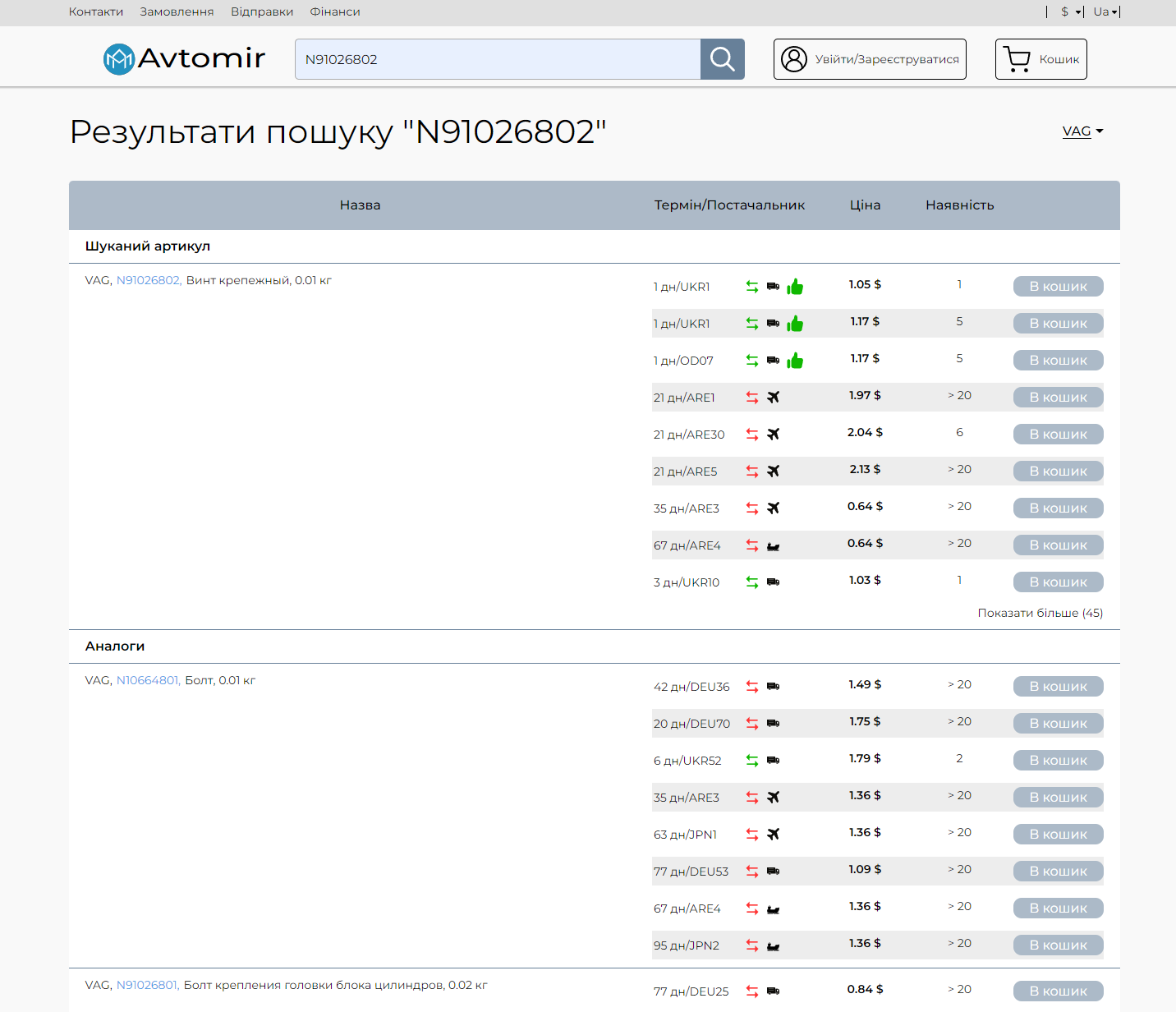This screenshot has width=1176, height=1012.
Task: Click supplier text 21 дн/ARE30
Action: pos(689,435)
